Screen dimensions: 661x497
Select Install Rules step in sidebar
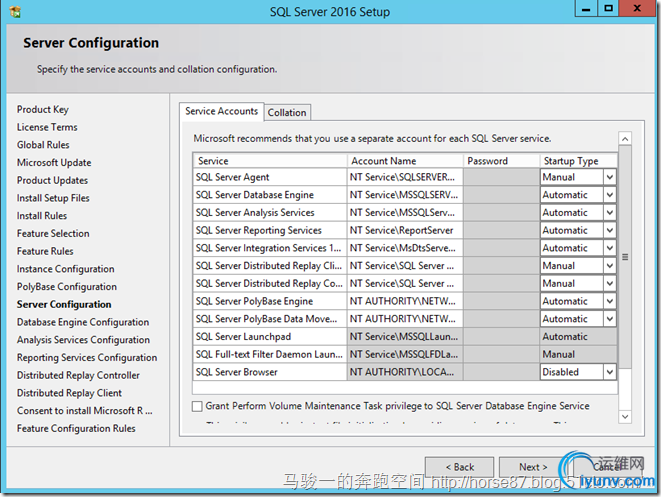click(42, 216)
